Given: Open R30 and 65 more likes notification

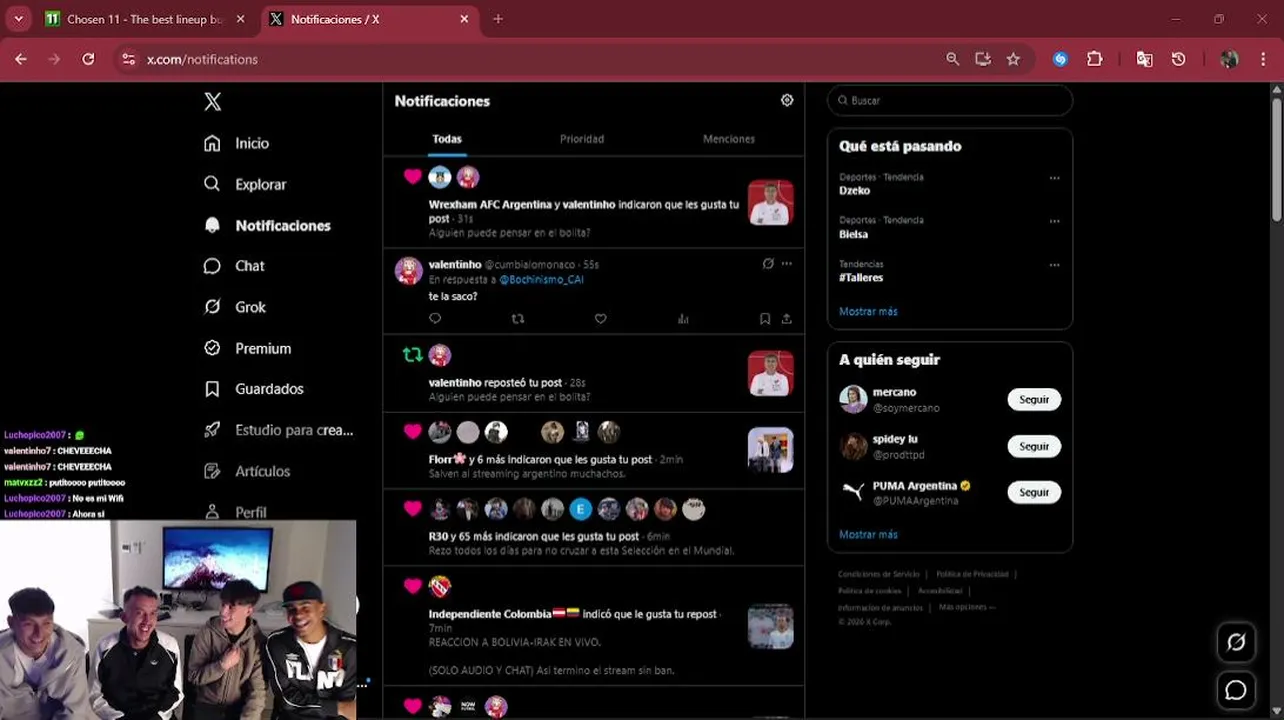Looking at the screenshot, I should (593, 528).
